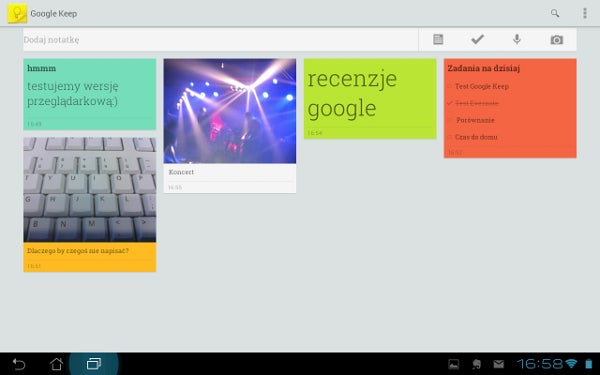
Task: Check the 'Porównanie' checkbox
Action: coord(450,120)
